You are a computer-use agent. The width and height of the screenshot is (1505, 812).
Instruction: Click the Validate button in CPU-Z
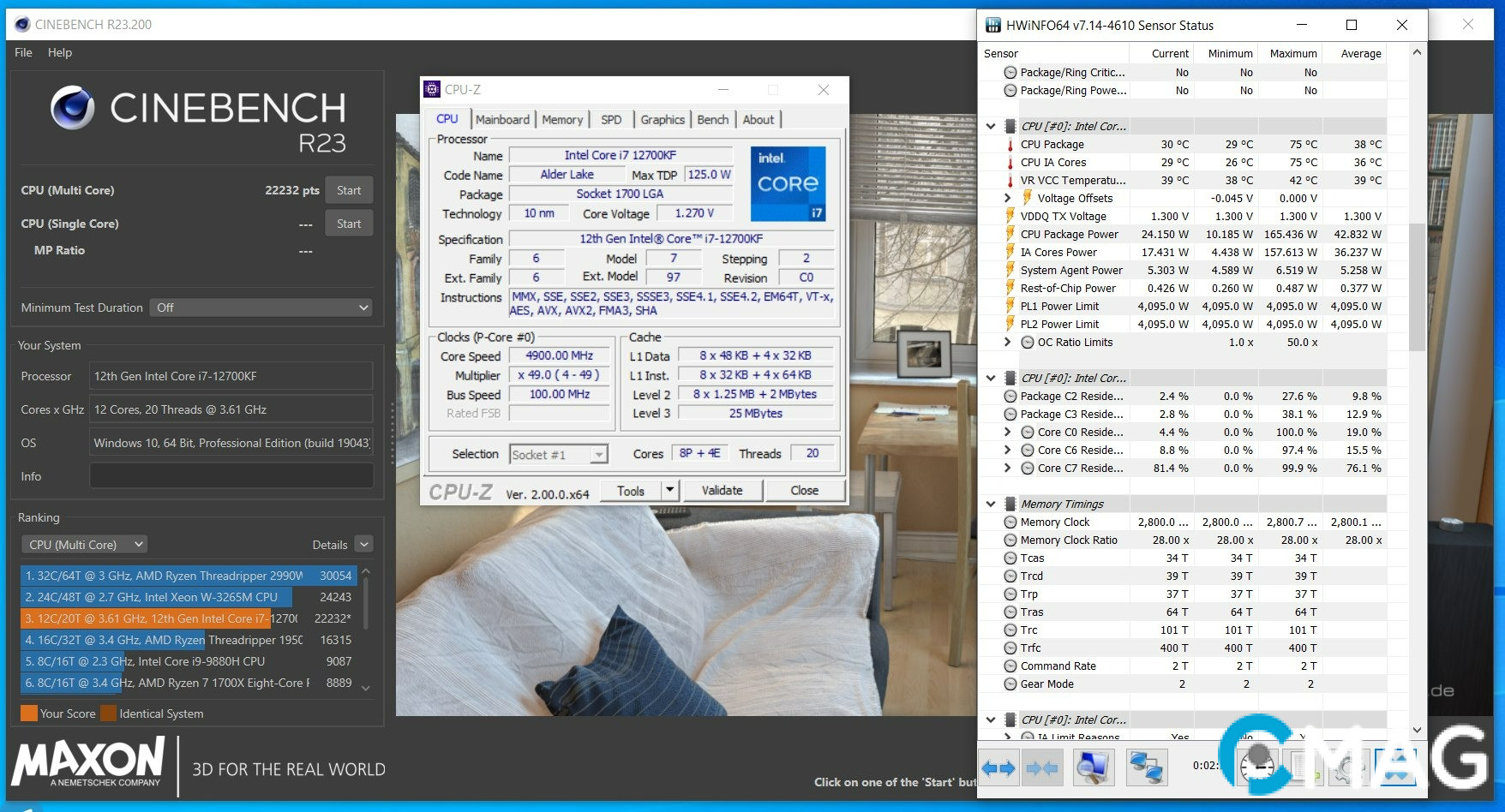tap(722, 491)
